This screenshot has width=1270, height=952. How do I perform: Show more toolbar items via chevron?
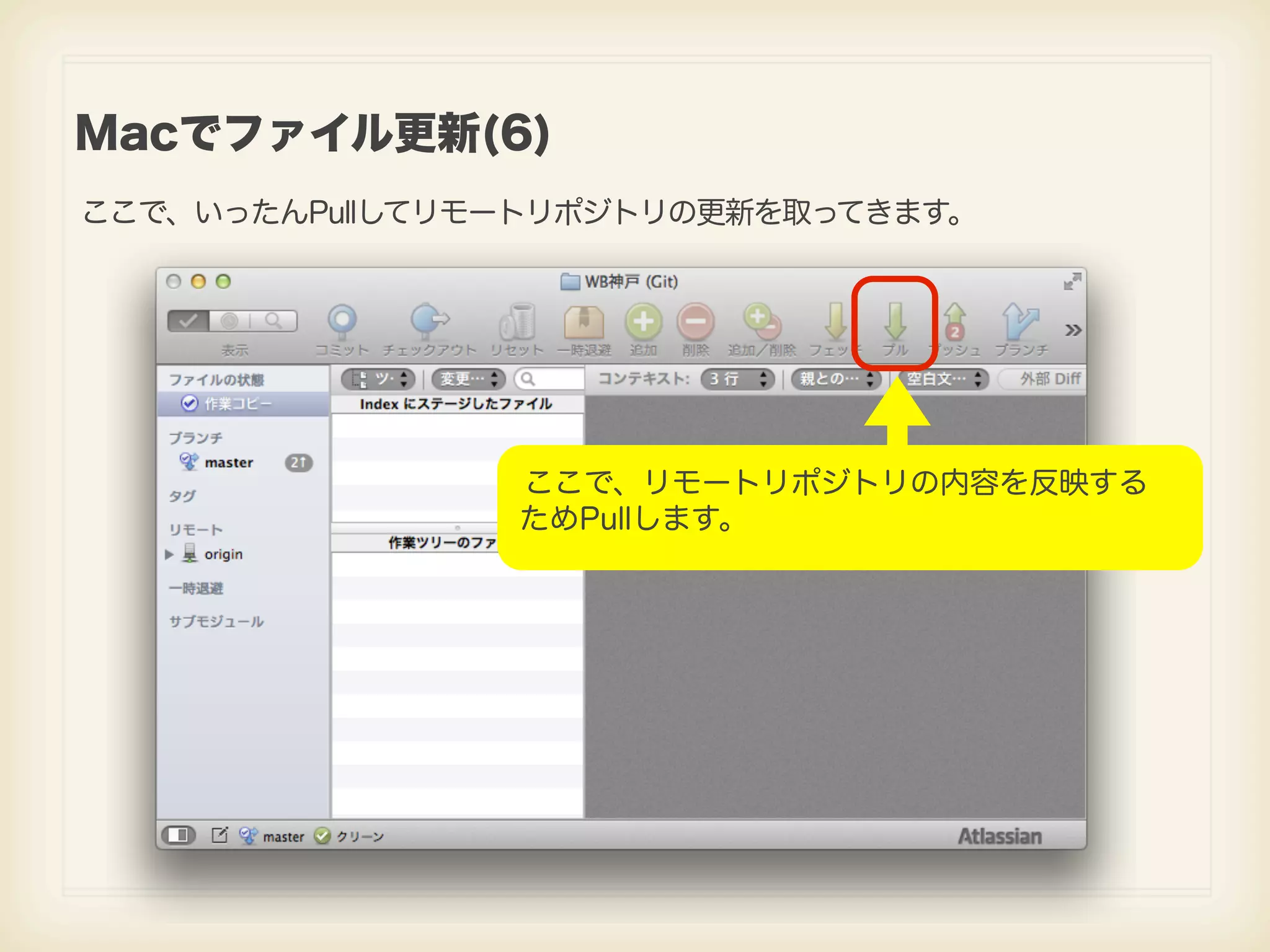tap(1073, 330)
